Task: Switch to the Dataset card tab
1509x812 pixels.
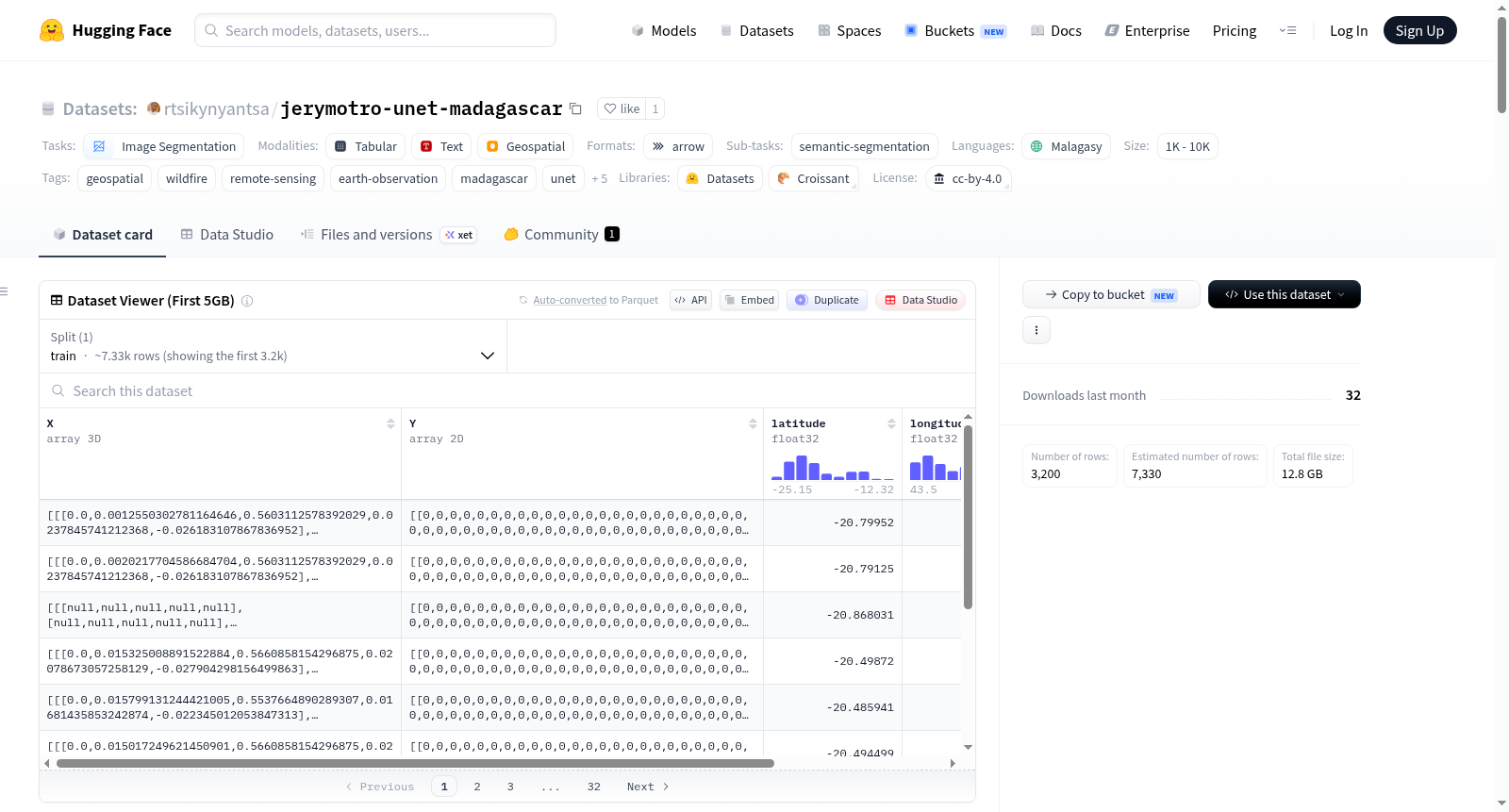Action: click(x=103, y=235)
